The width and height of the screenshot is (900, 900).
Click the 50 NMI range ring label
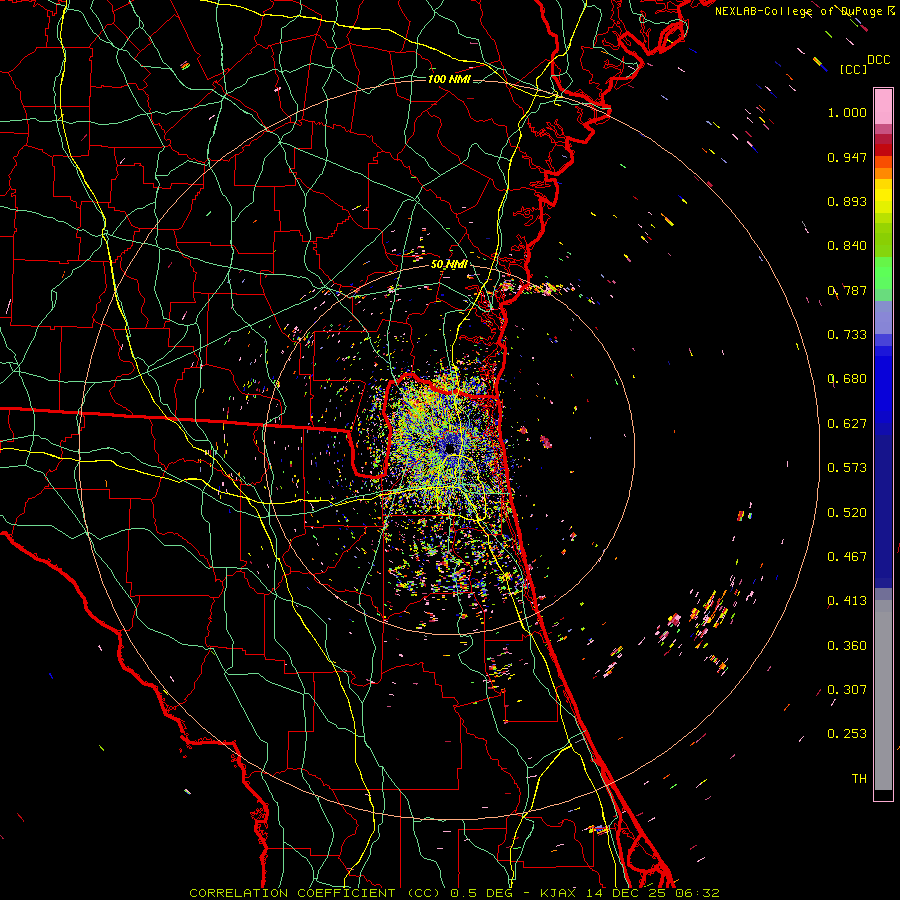(x=449, y=265)
